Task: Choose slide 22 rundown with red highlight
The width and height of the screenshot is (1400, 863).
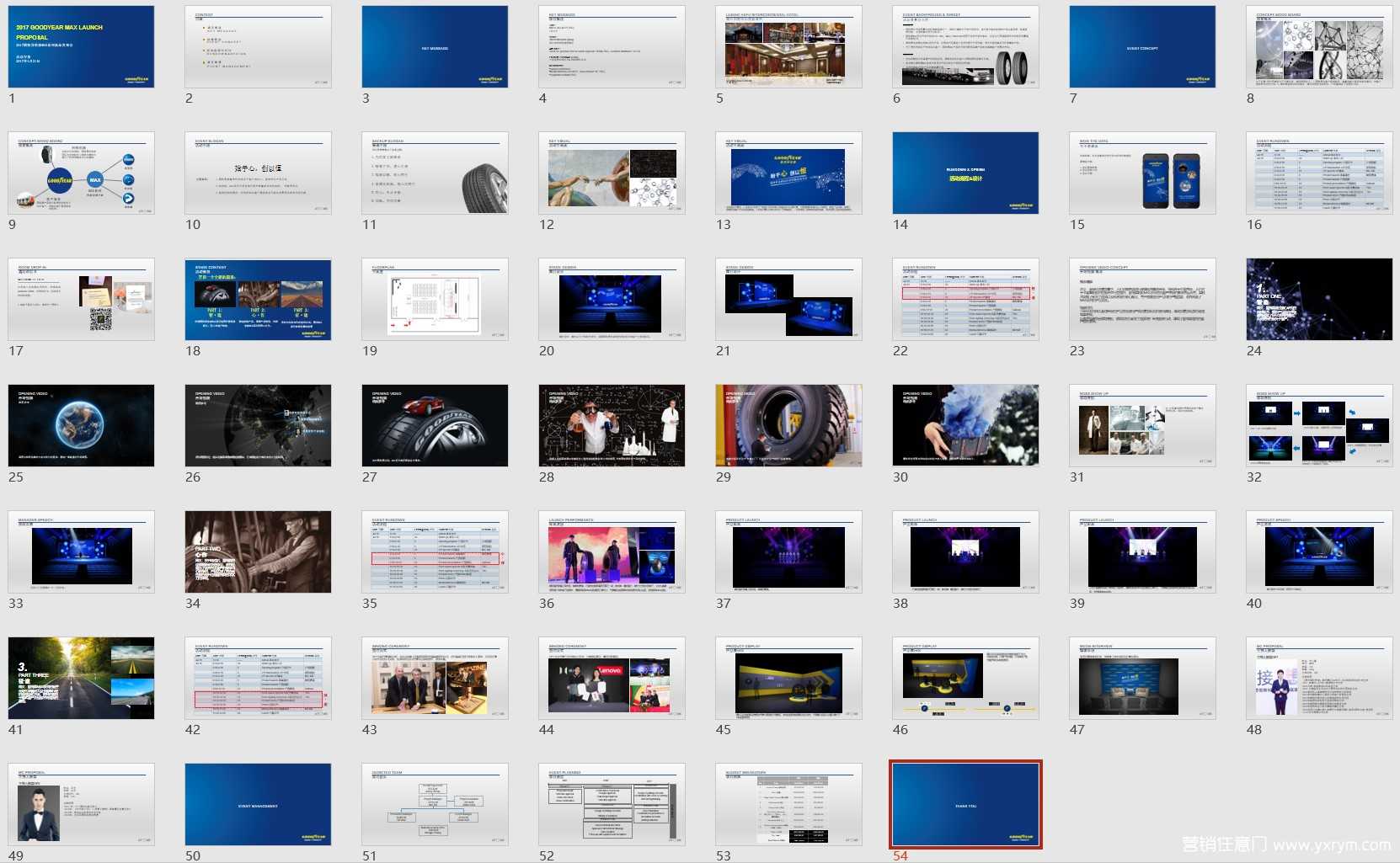Action: point(965,299)
